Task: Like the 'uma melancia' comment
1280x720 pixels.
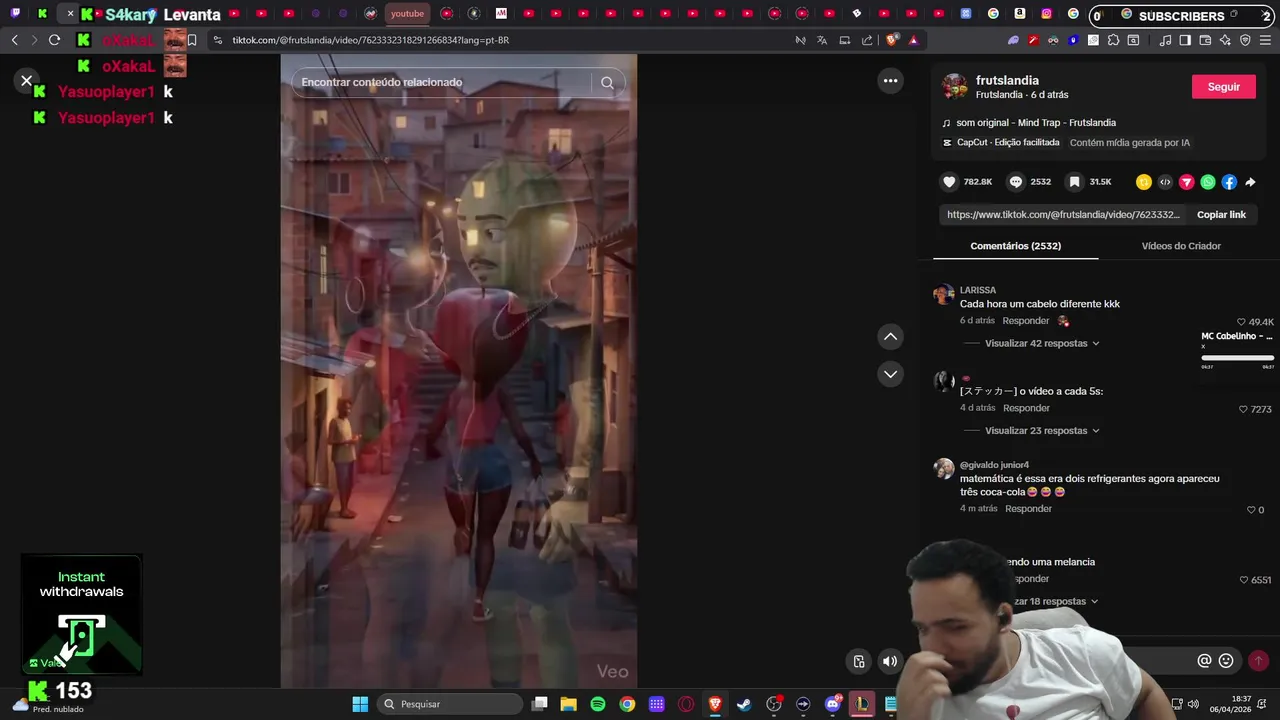Action: [1243, 580]
